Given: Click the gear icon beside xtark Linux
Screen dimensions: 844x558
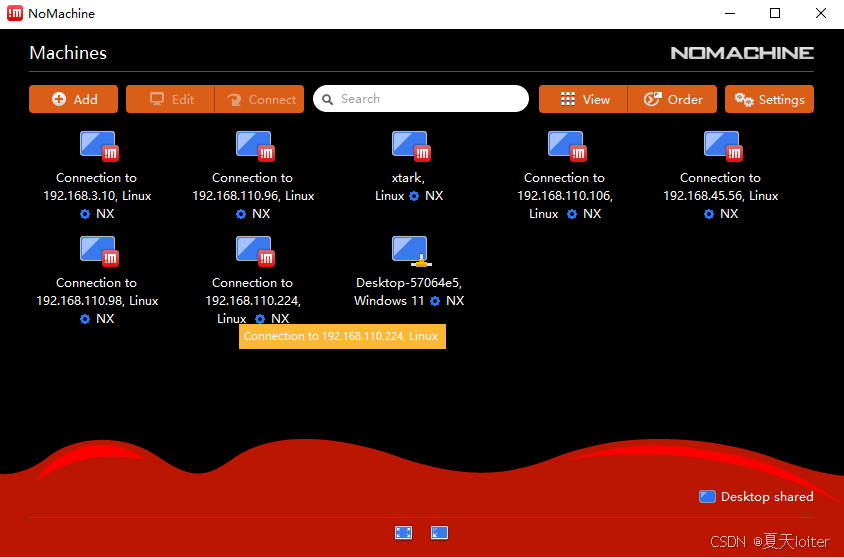Looking at the screenshot, I should coord(414,196).
